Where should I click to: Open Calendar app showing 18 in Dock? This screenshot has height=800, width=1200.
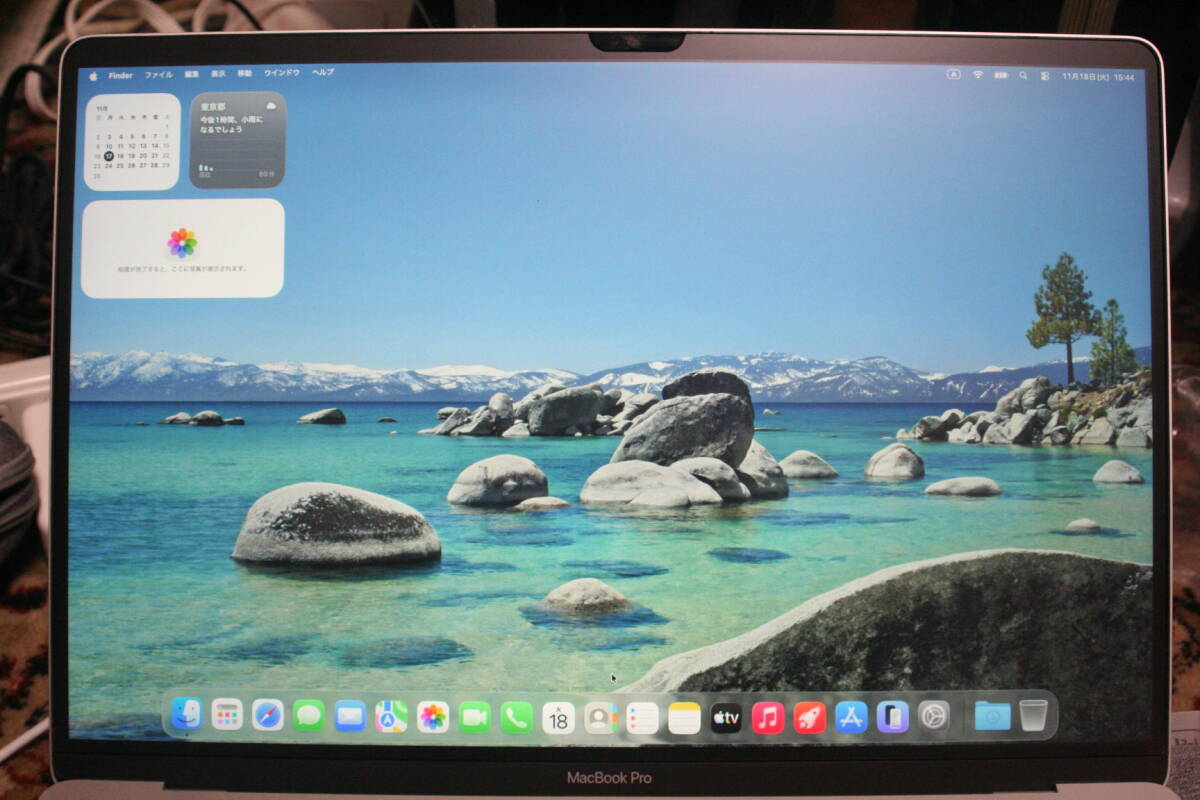point(559,718)
